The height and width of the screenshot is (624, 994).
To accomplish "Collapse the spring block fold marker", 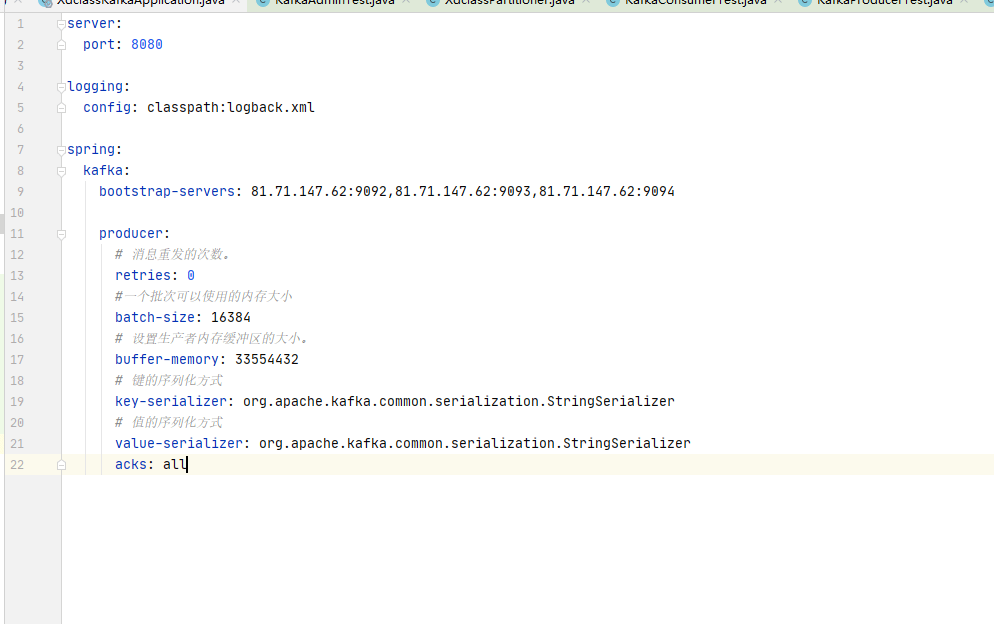I will coord(61,150).
